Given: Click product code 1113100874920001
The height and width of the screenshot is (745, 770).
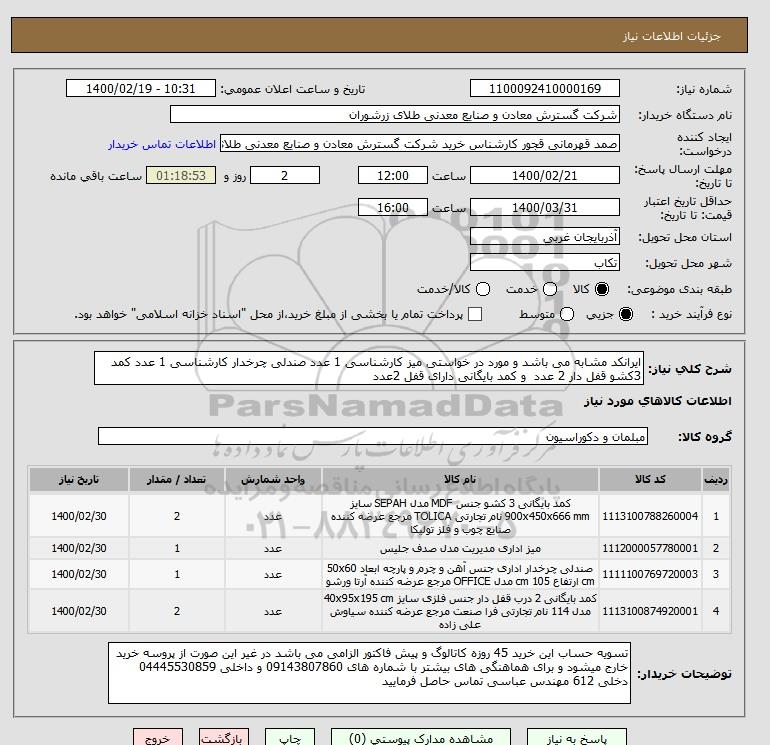Looking at the screenshot, I should [650, 611].
